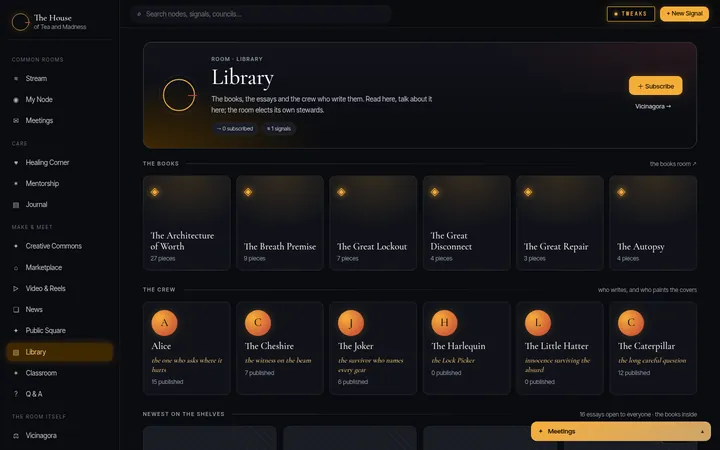
Task: Click the Meetings floating bar
Action: pyautogui.click(x=621, y=432)
